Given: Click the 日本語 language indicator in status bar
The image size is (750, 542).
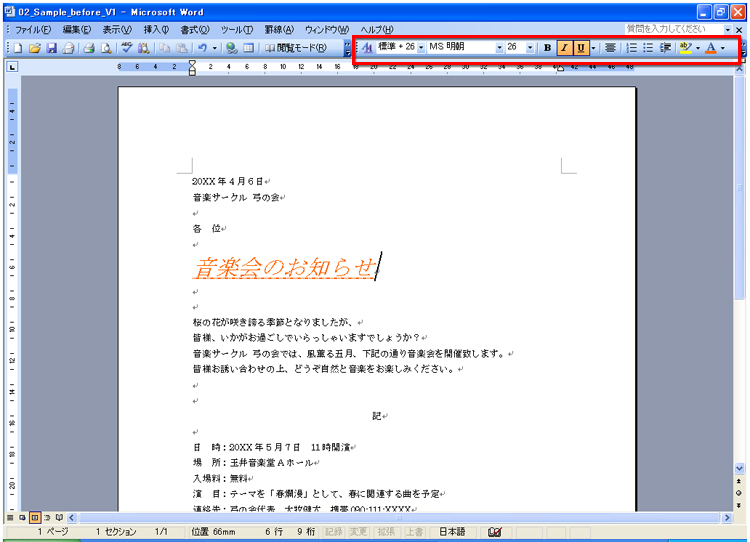Looking at the screenshot, I should coord(452,532).
